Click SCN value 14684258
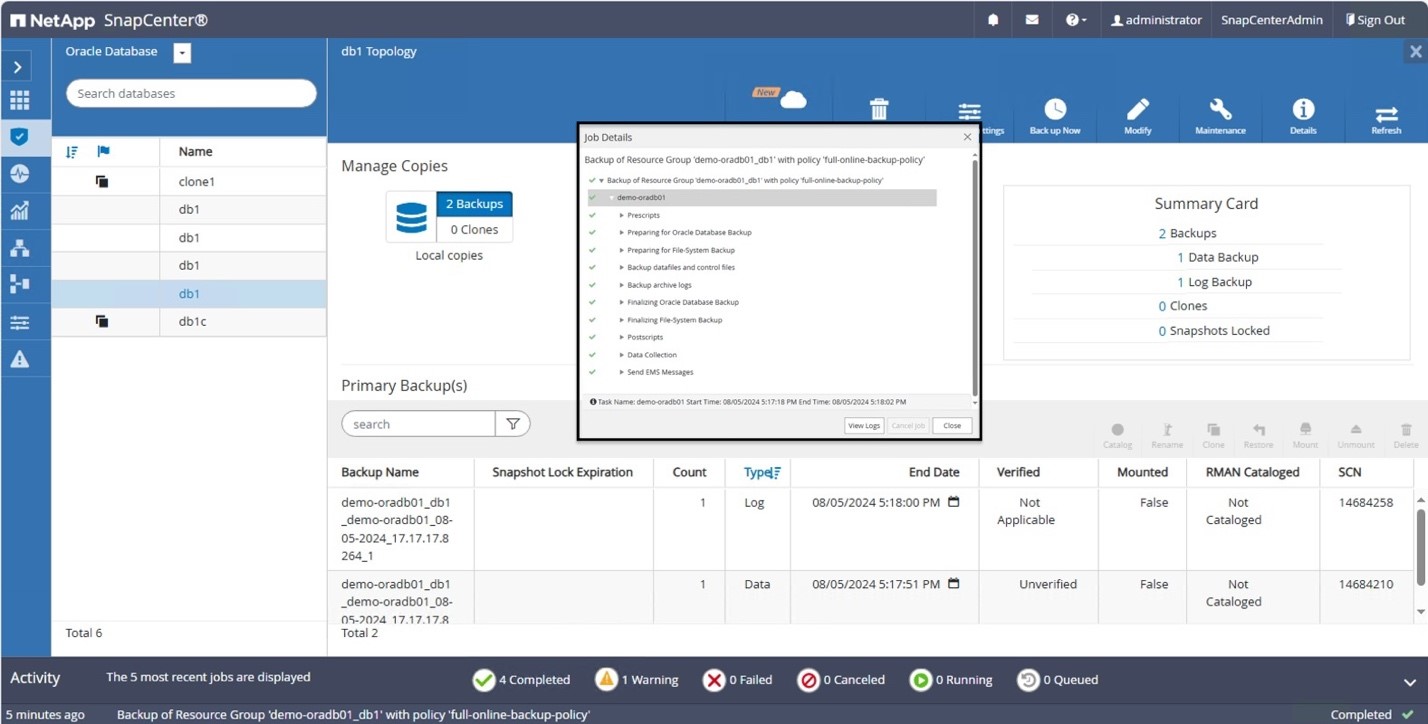 [1365, 503]
